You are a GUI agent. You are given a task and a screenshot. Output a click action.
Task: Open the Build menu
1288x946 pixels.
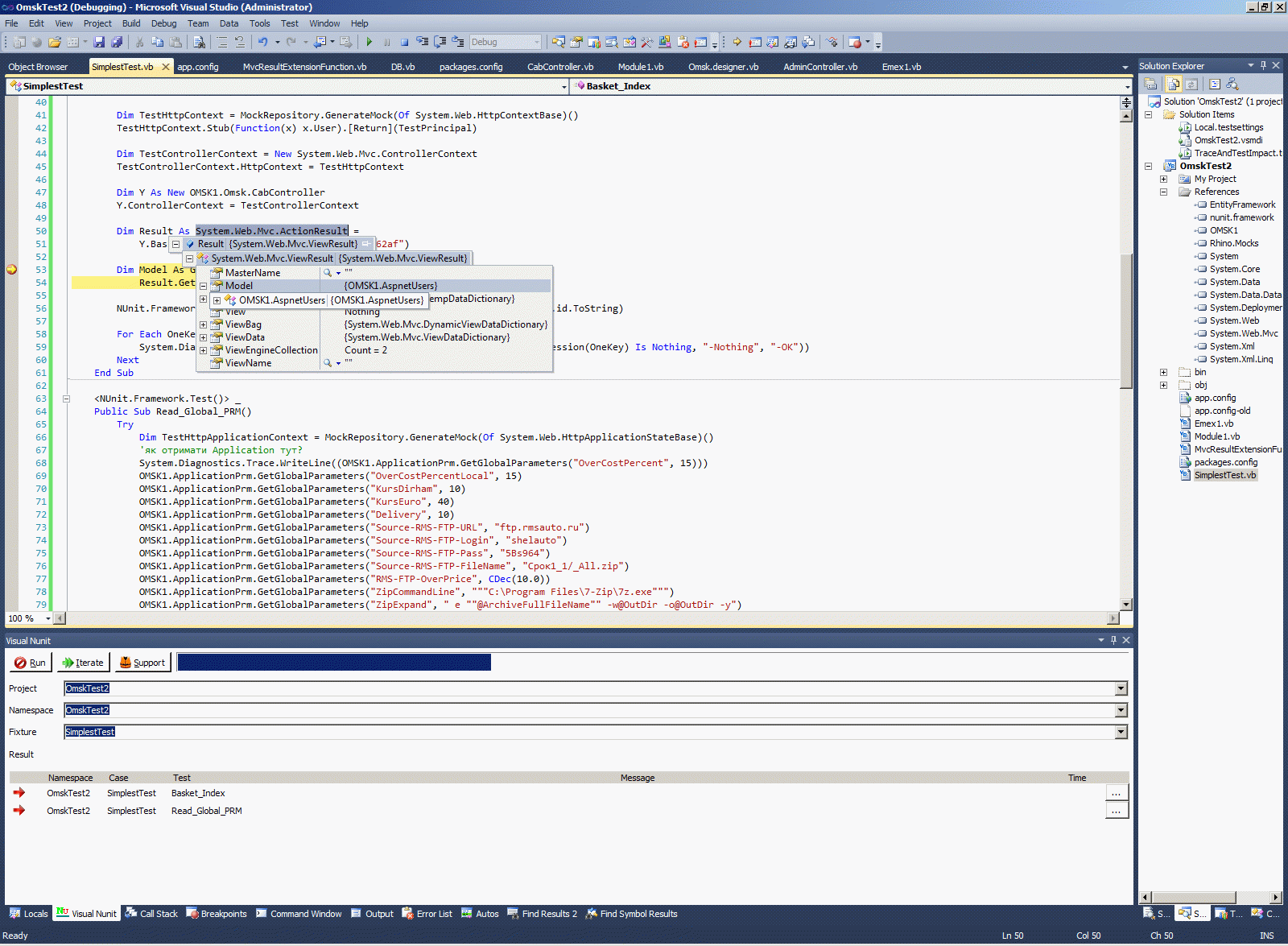coord(131,23)
